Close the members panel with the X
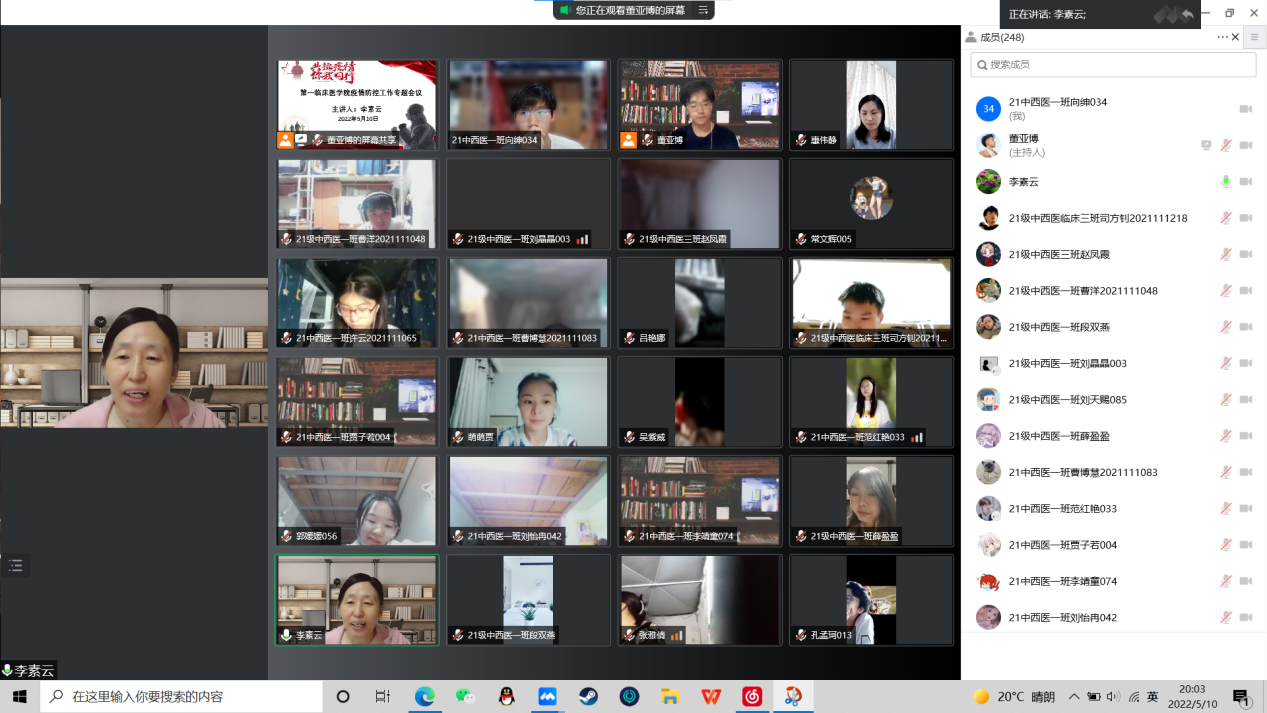The width and height of the screenshot is (1267, 713). tap(1236, 37)
